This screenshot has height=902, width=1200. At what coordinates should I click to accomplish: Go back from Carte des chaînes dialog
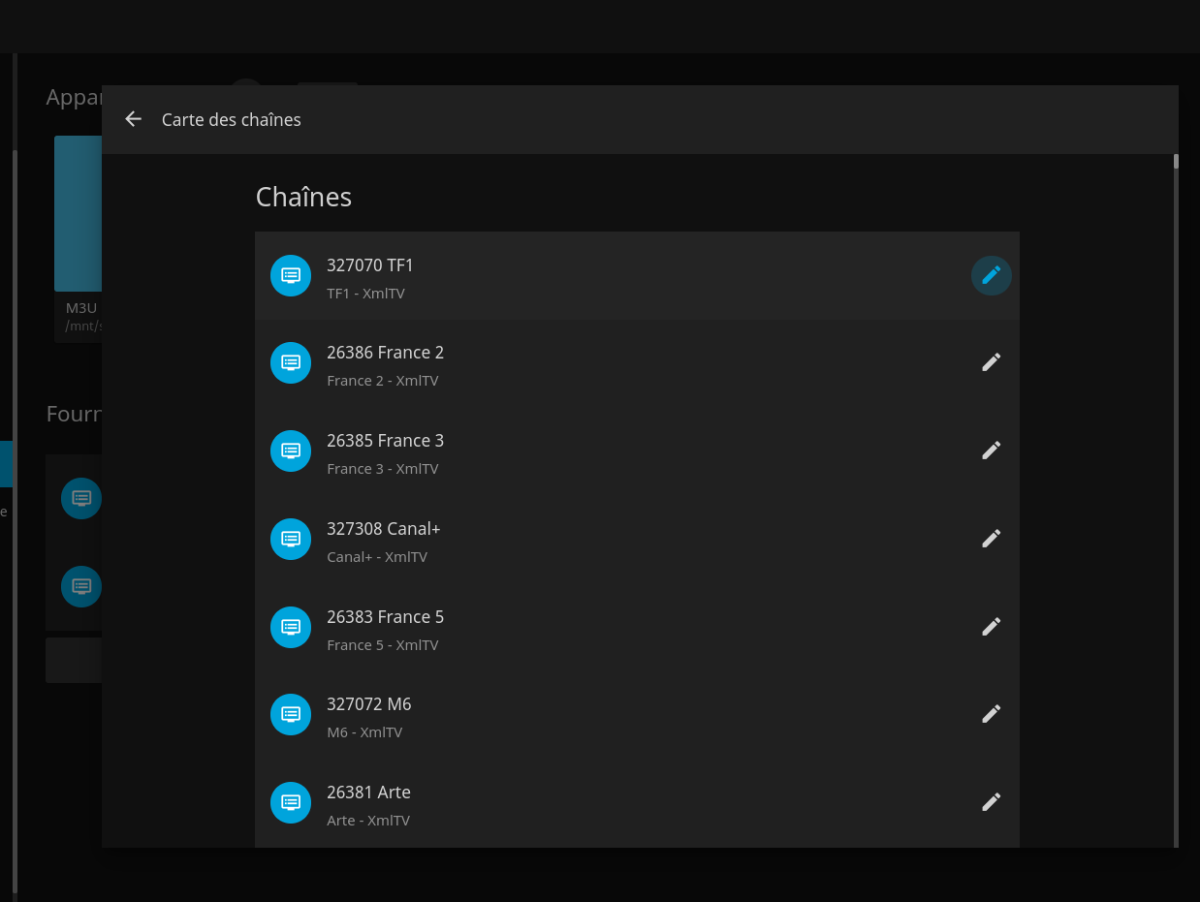click(133, 119)
